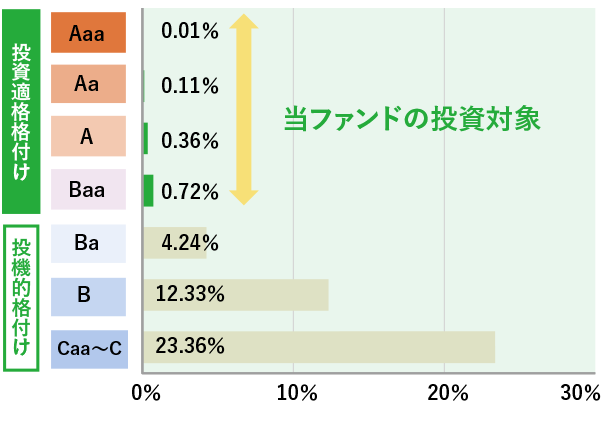Click the 当ファンドの投資対象 text
This screenshot has width=608, height=430.
[412, 118]
